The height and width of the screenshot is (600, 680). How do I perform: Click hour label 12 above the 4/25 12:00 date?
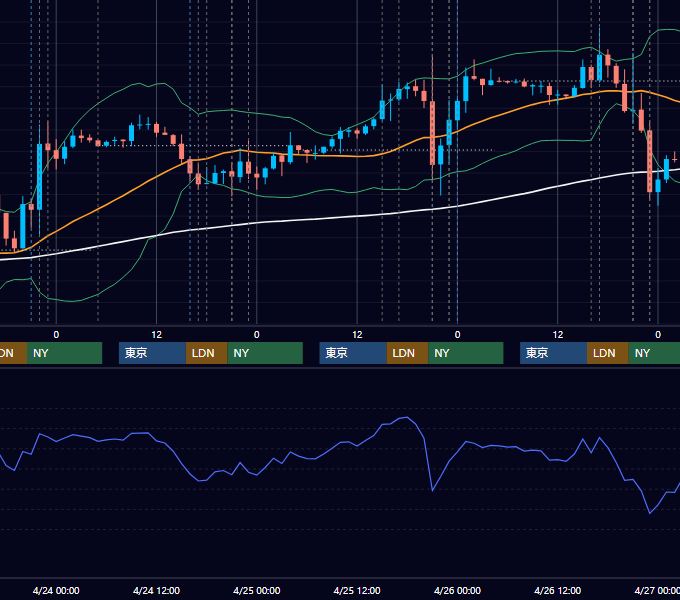pos(357,335)
